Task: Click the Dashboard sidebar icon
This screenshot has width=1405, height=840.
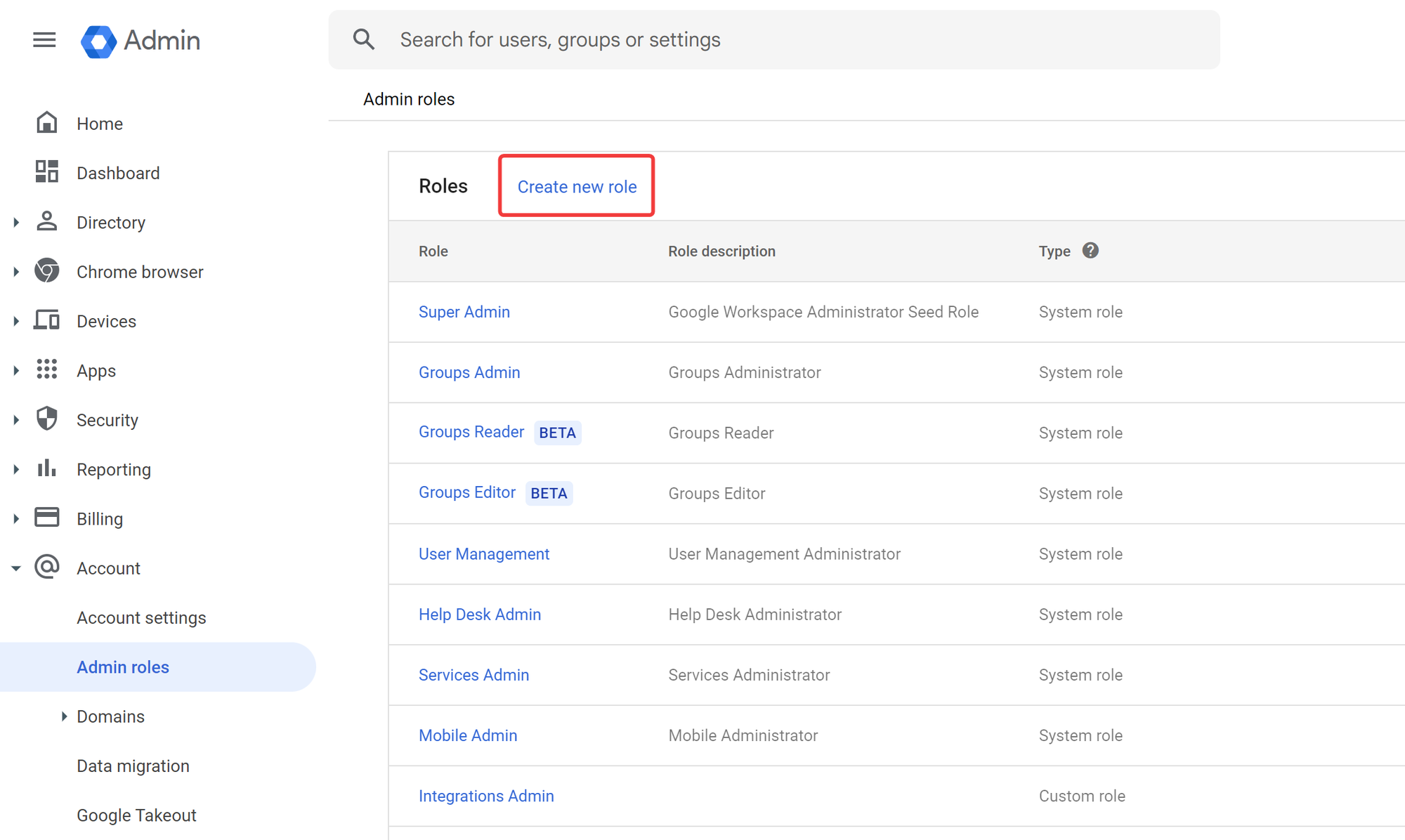Action: coord(46,172)
